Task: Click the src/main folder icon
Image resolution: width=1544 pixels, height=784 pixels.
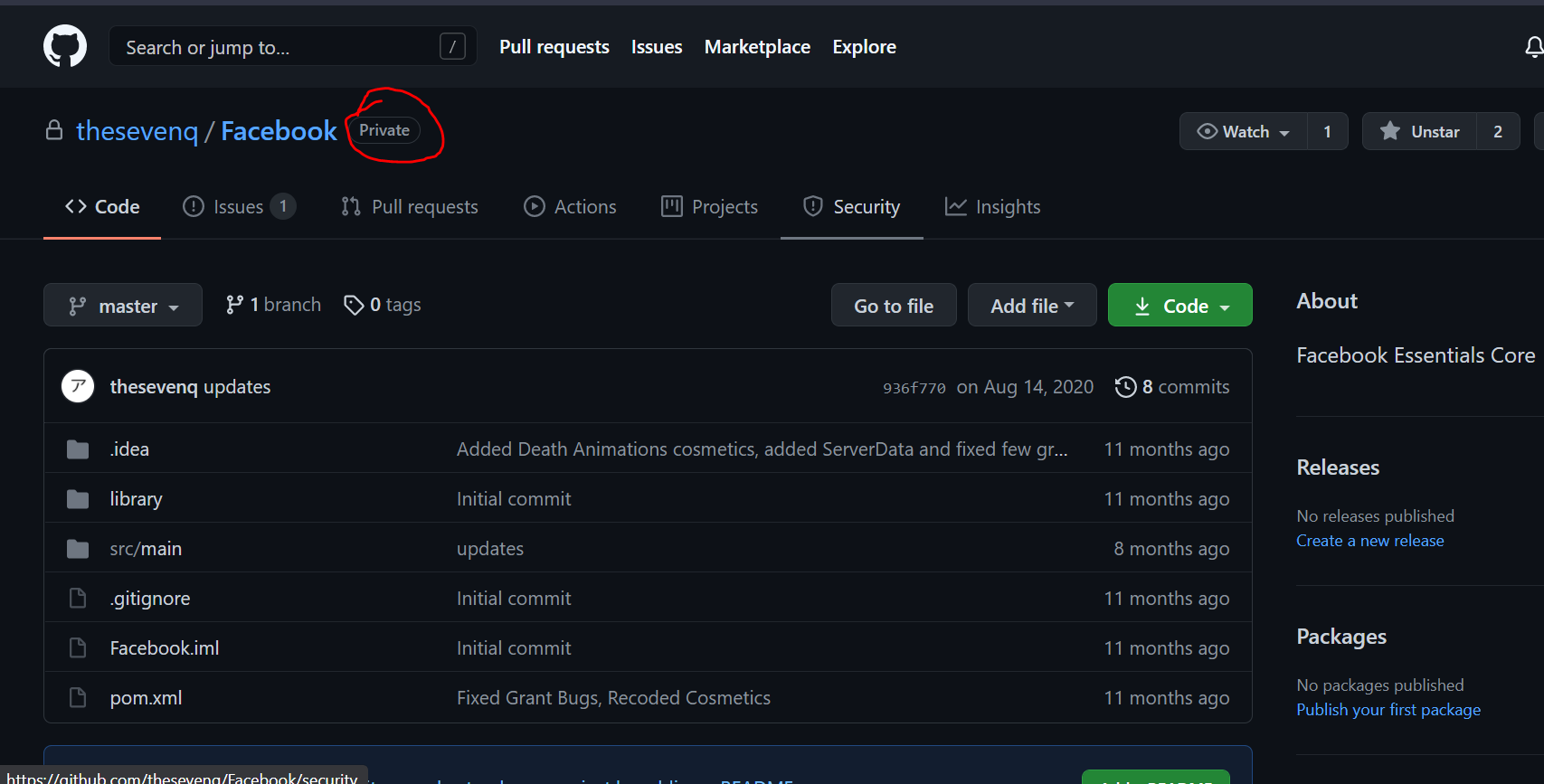Action: (x=78, y=549)
